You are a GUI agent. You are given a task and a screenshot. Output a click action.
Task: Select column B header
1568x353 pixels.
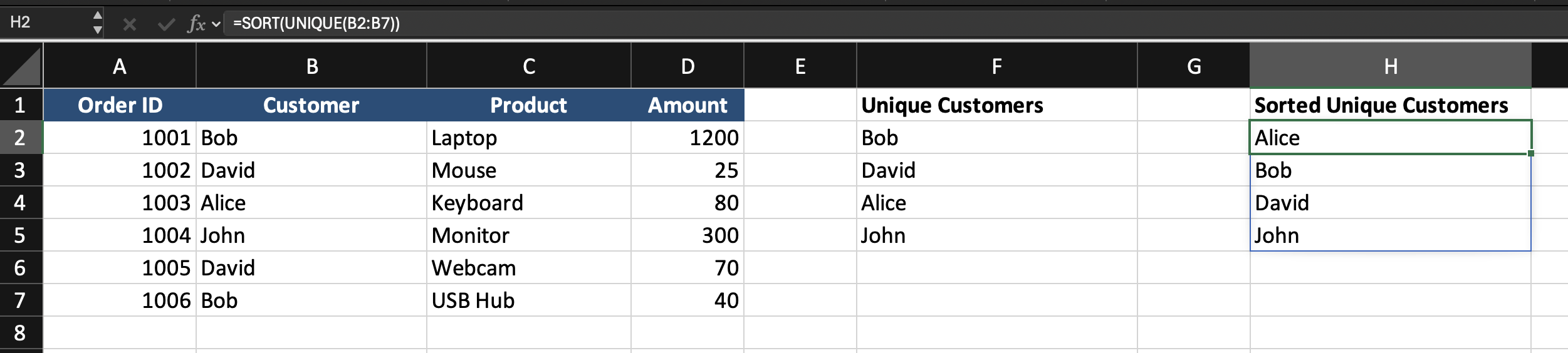click(311, 66)
